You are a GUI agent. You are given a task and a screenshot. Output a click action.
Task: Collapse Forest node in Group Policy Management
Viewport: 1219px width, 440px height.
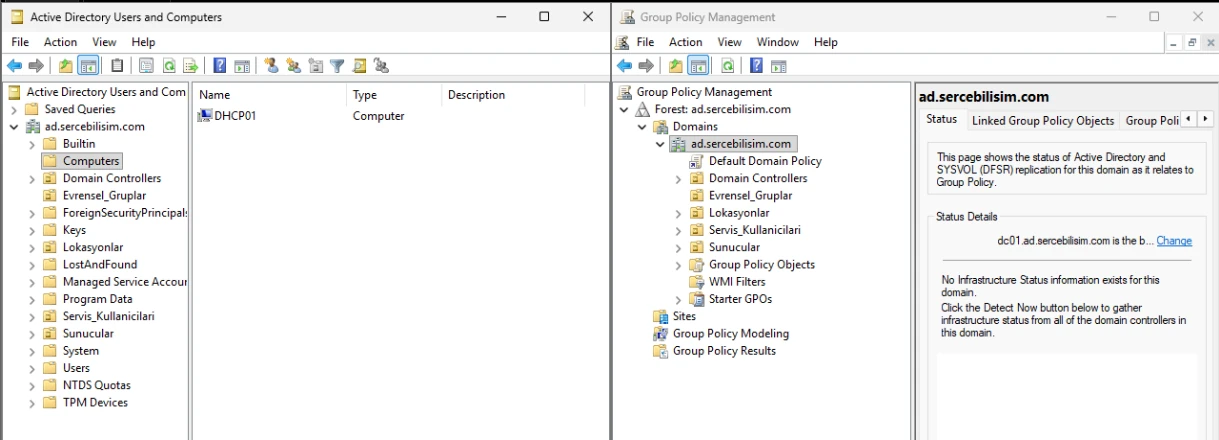coord(624,110)
